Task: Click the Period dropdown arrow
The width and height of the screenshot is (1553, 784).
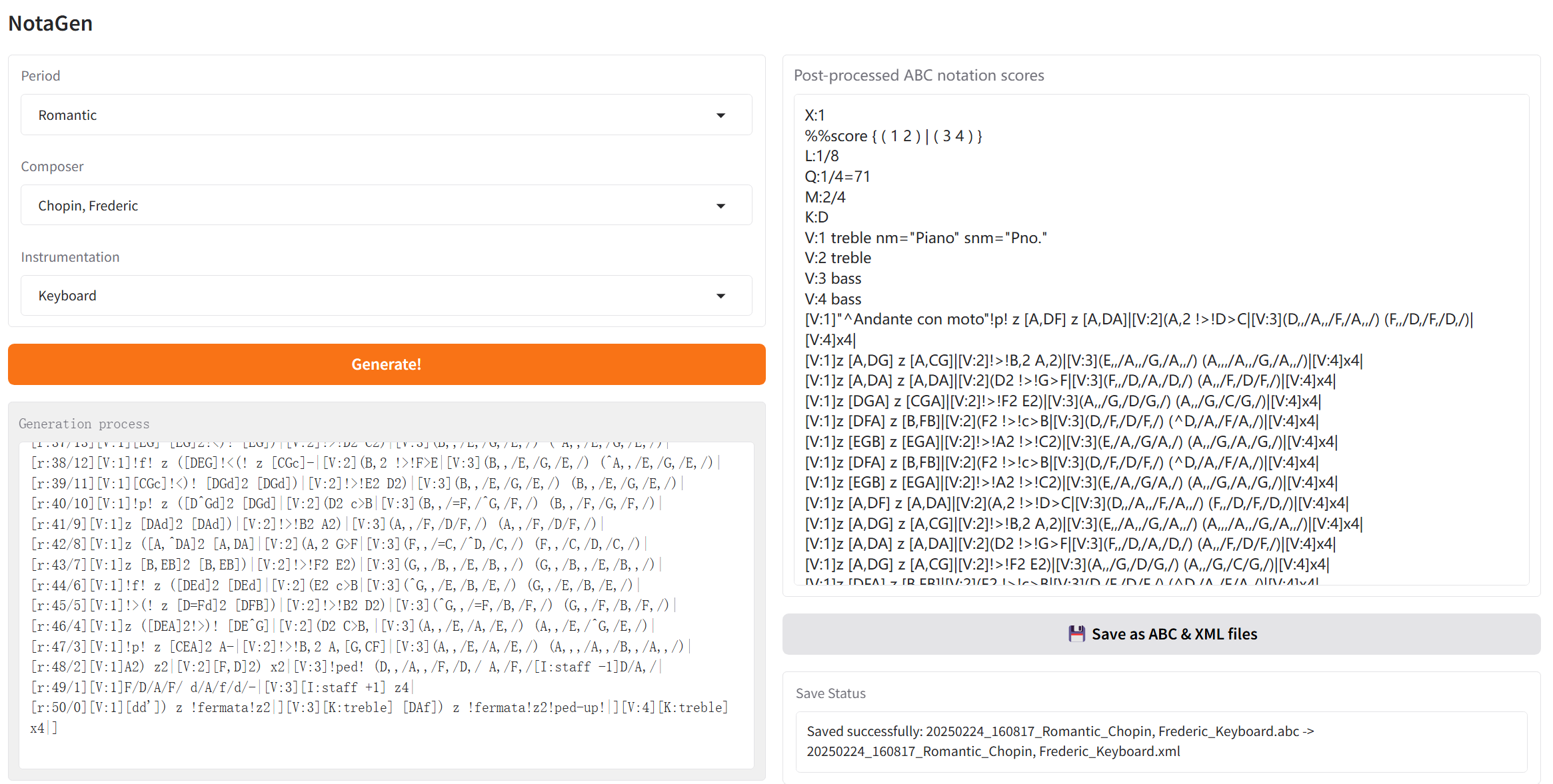Action: pyautogui.click(x=721, y=115)
